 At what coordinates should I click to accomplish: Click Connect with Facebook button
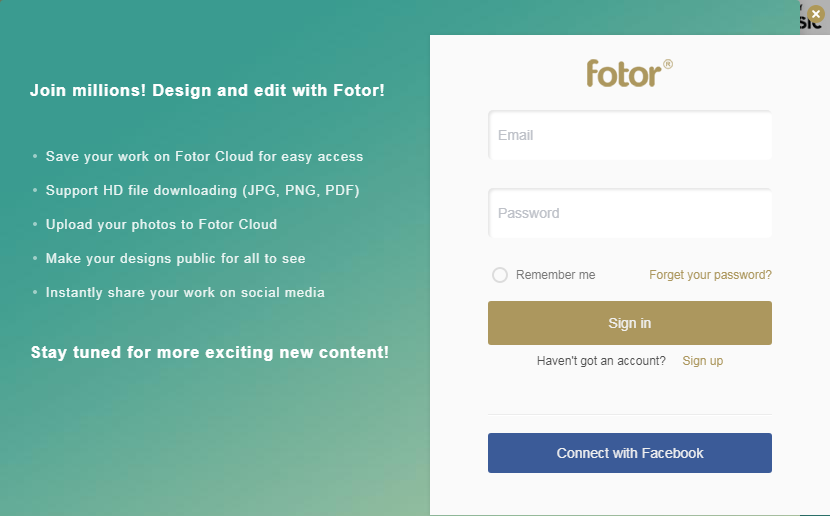point(629,453)
